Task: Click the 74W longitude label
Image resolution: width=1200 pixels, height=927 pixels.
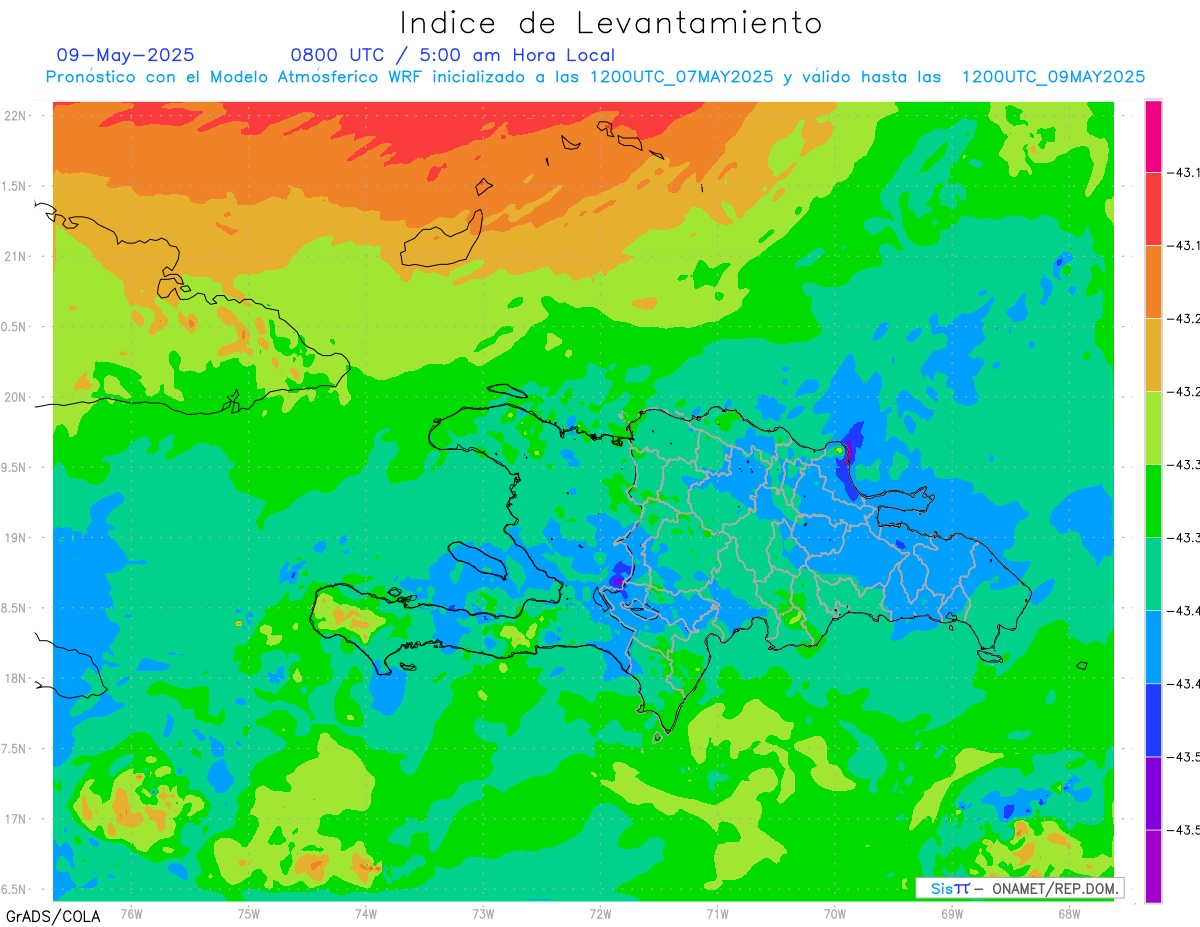Action: pos(366,913)
